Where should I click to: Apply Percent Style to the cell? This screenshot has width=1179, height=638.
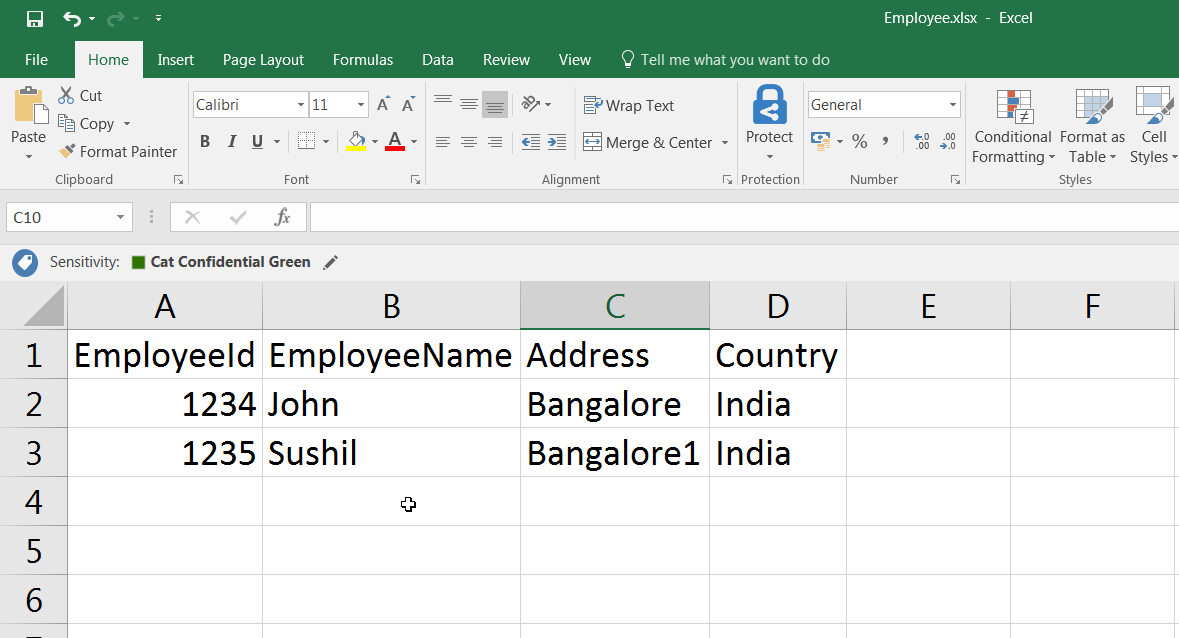(859, 142)
